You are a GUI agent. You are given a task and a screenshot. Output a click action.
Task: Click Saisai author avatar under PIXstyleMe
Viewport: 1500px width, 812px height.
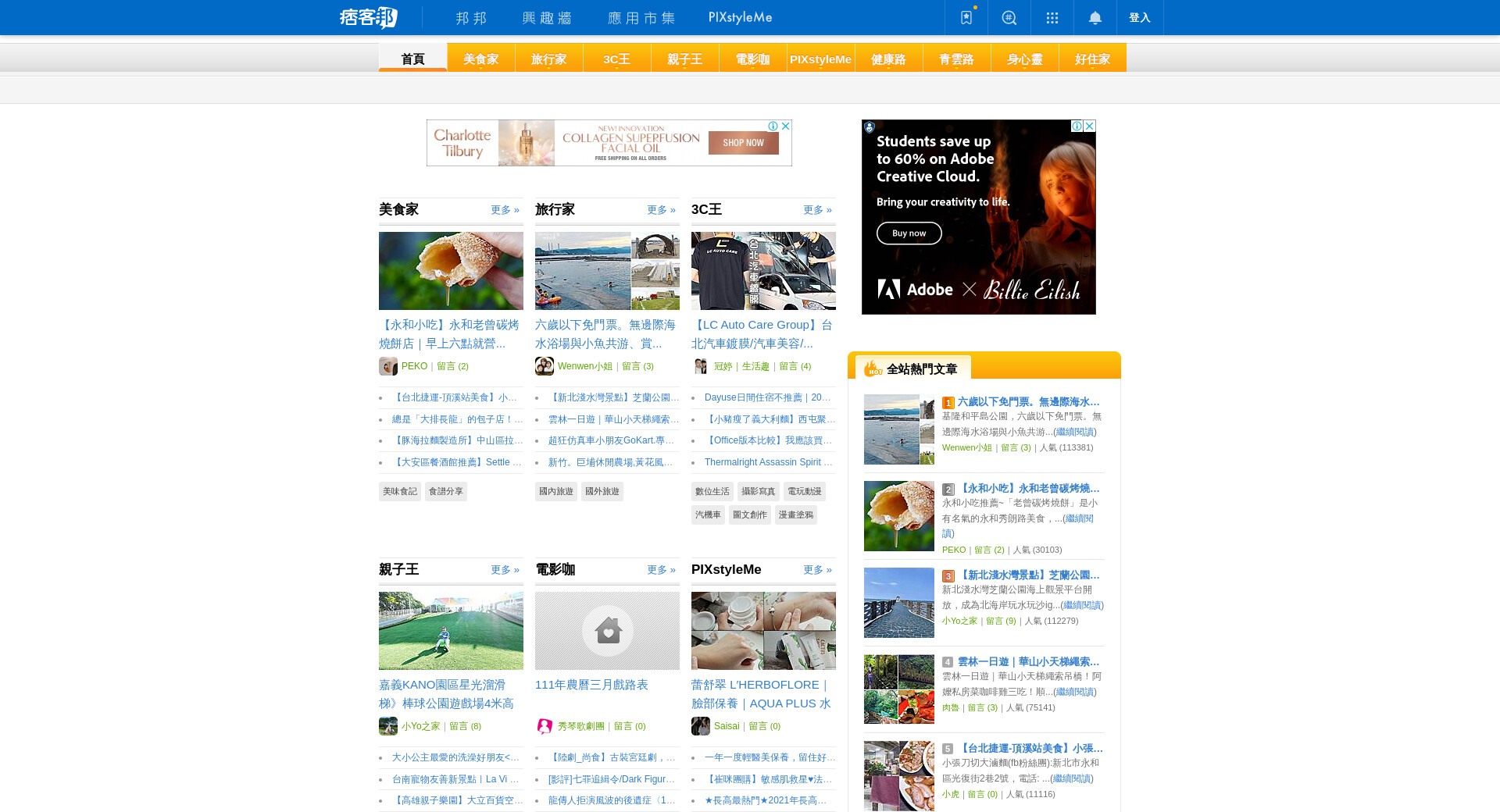pyautogui.click(x=701, y=726)
